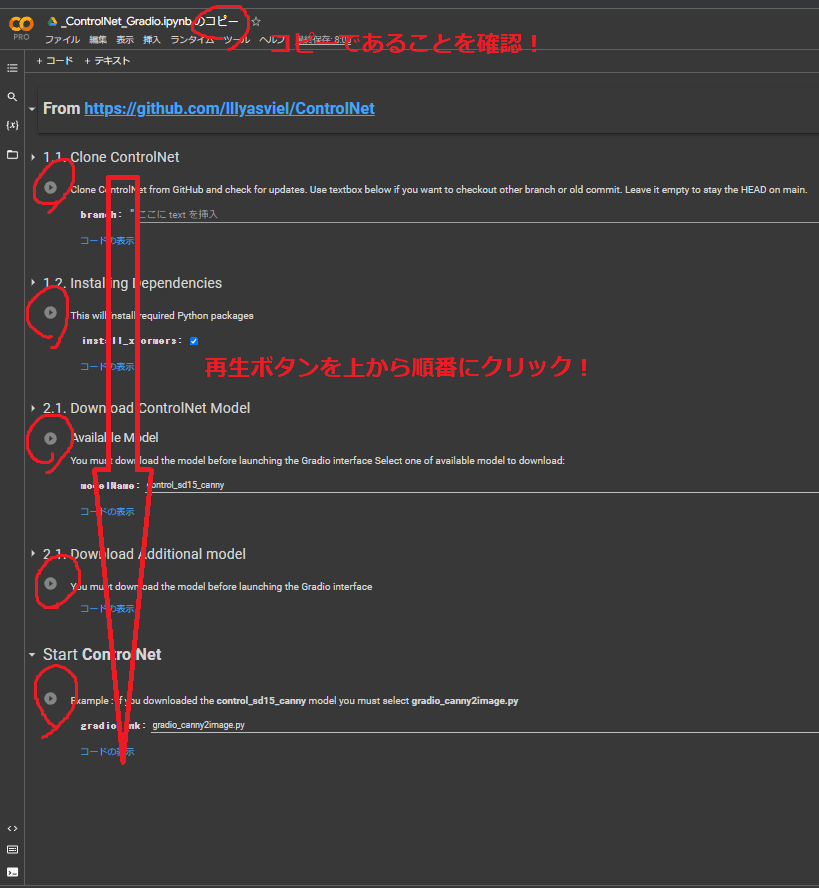Open the github.com/lllyasviel/ControlNet link
Image resolution: width=819 pixels, height=888 pixels.
coord(229,108)
